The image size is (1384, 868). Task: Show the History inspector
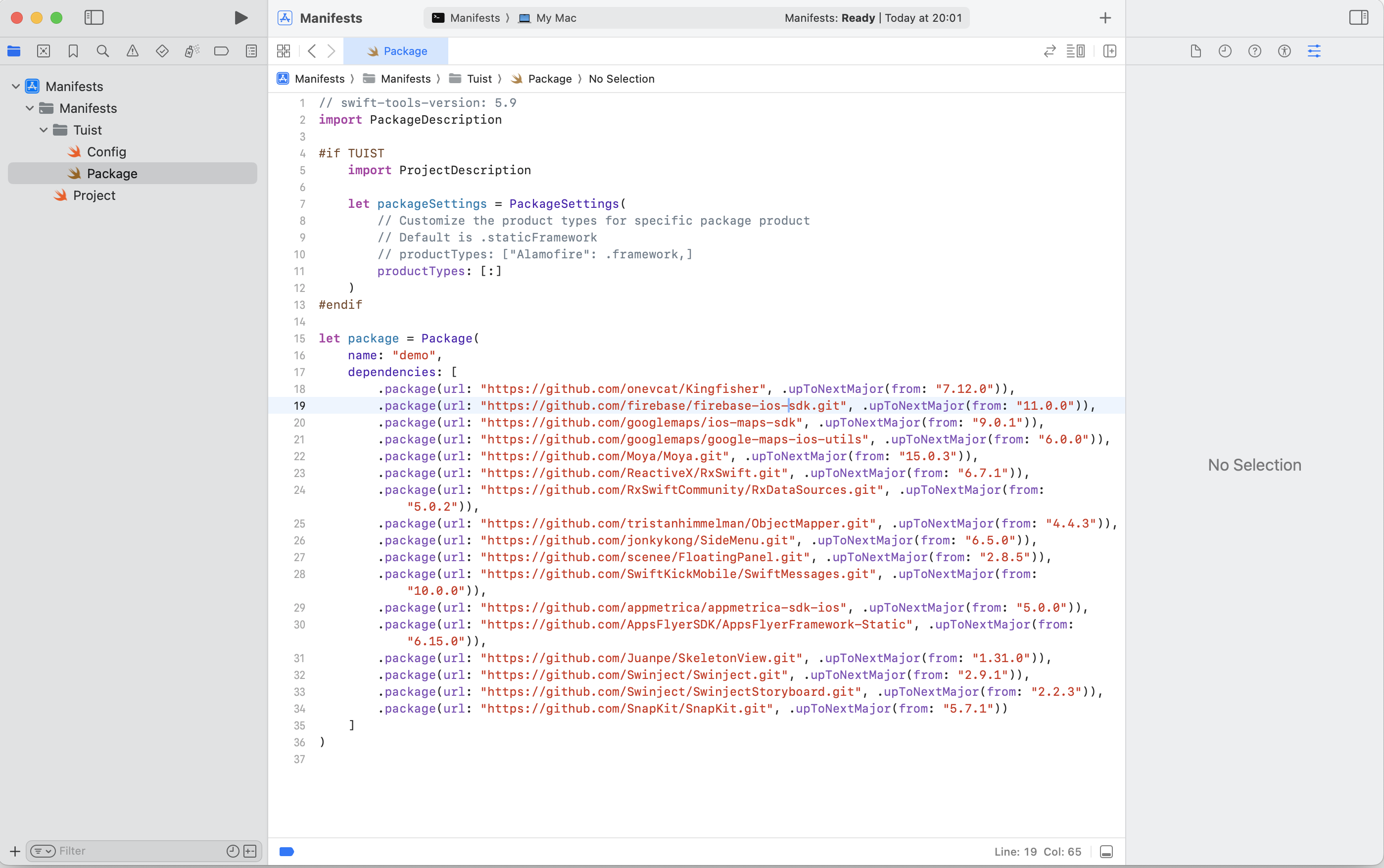(1225, 51)
